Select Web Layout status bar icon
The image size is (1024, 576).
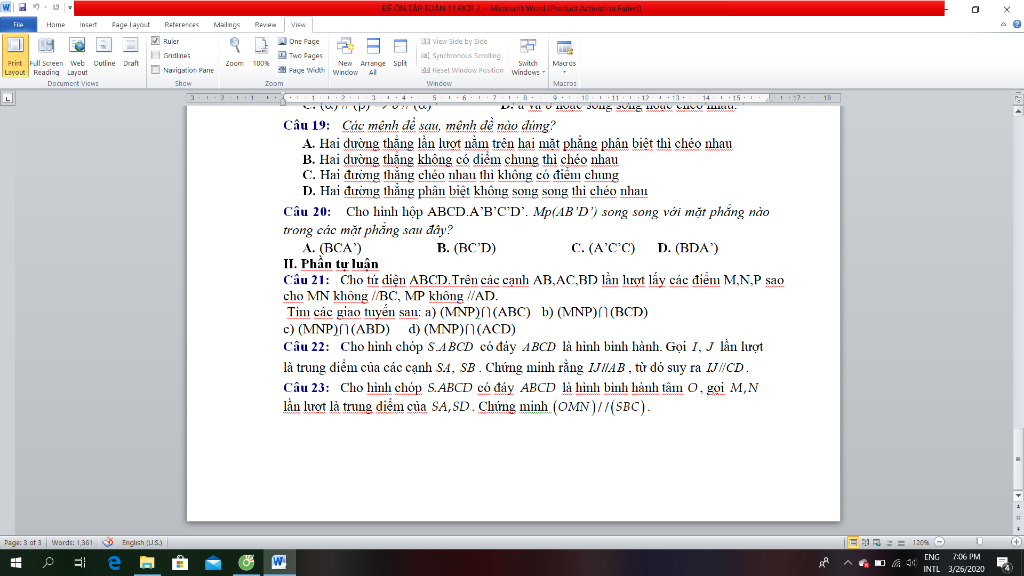(877, 542)
